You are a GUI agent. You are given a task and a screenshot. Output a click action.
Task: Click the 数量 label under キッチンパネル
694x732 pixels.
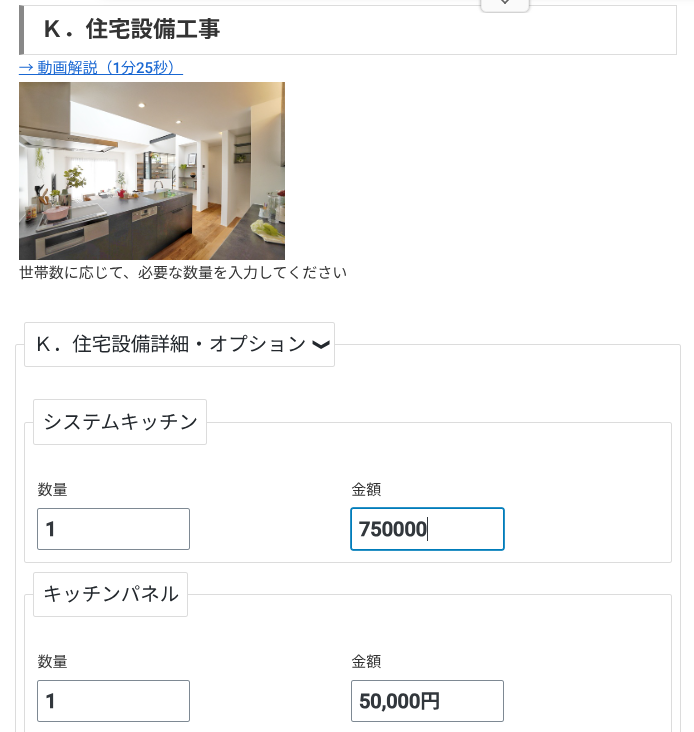pyautogui.click(x=53, y=661)
